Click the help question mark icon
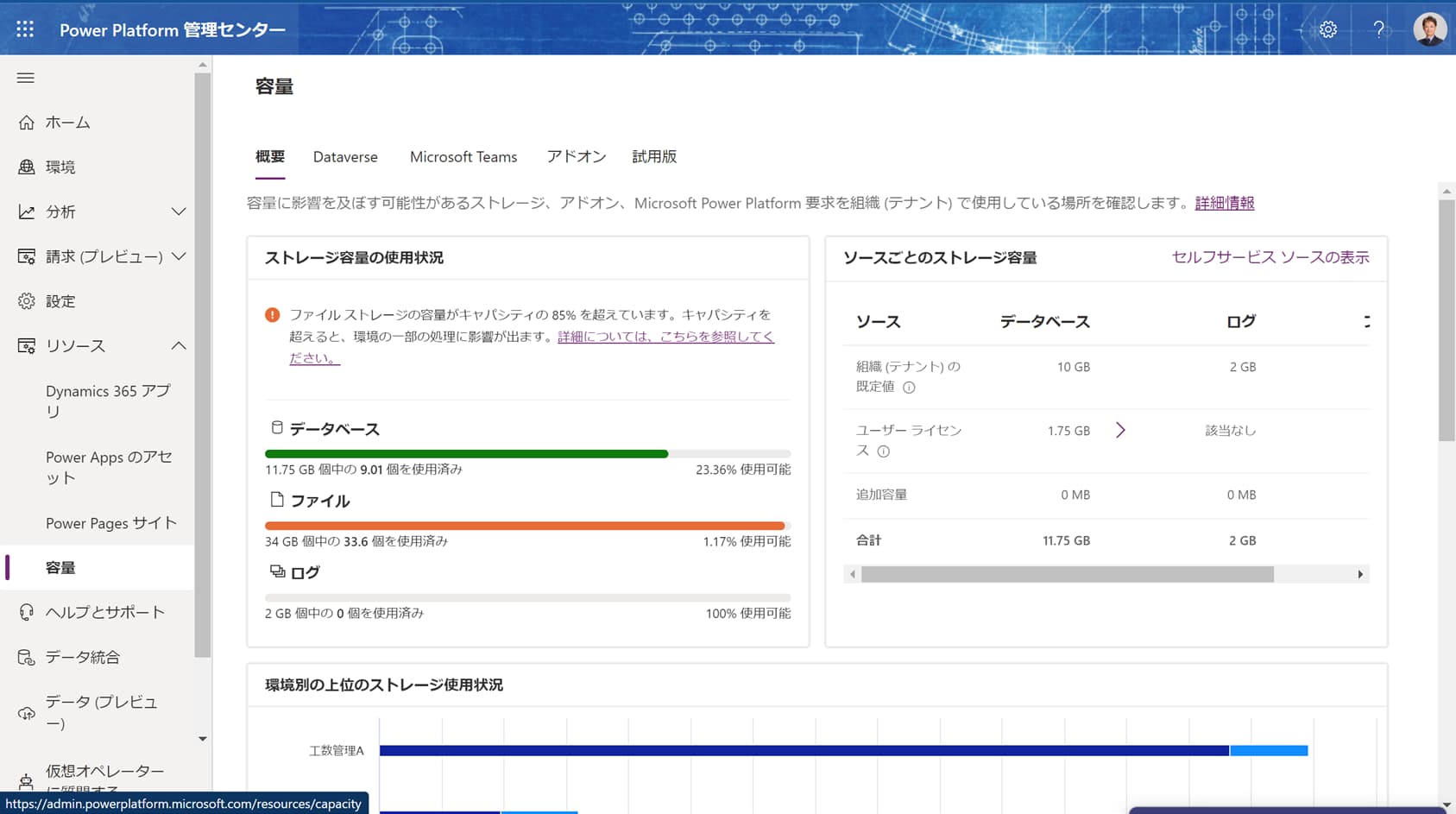The width and height of the screenshot is (1456, 814). point(1379,29)
